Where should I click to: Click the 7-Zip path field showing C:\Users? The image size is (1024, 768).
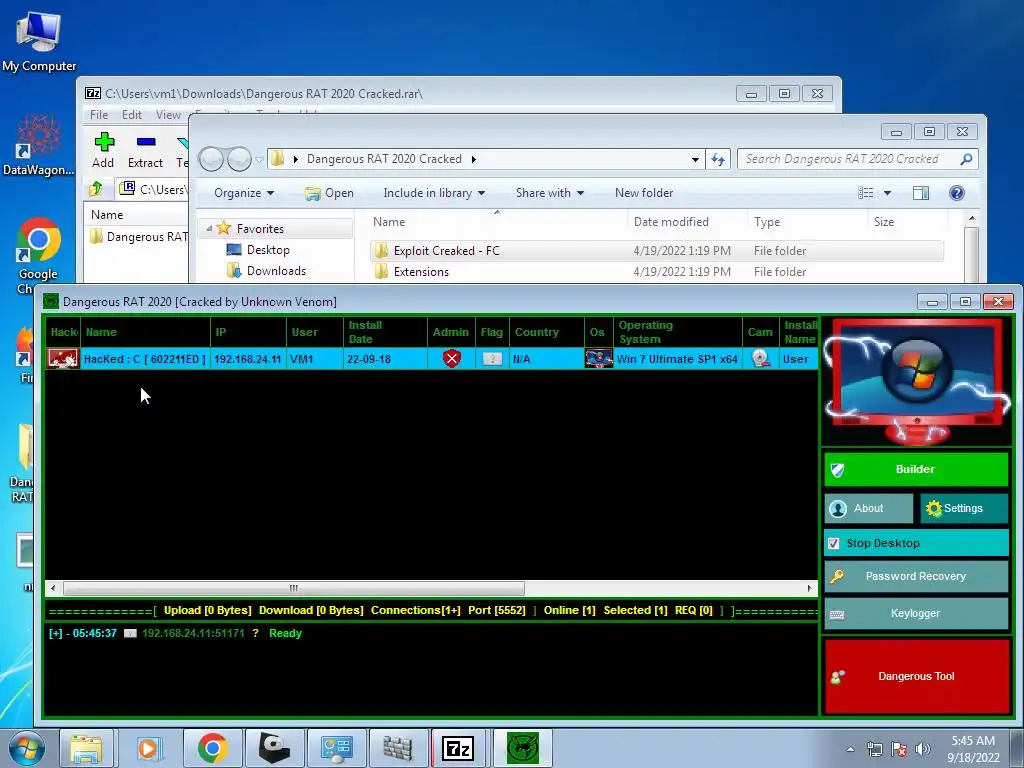coord(154,189)
